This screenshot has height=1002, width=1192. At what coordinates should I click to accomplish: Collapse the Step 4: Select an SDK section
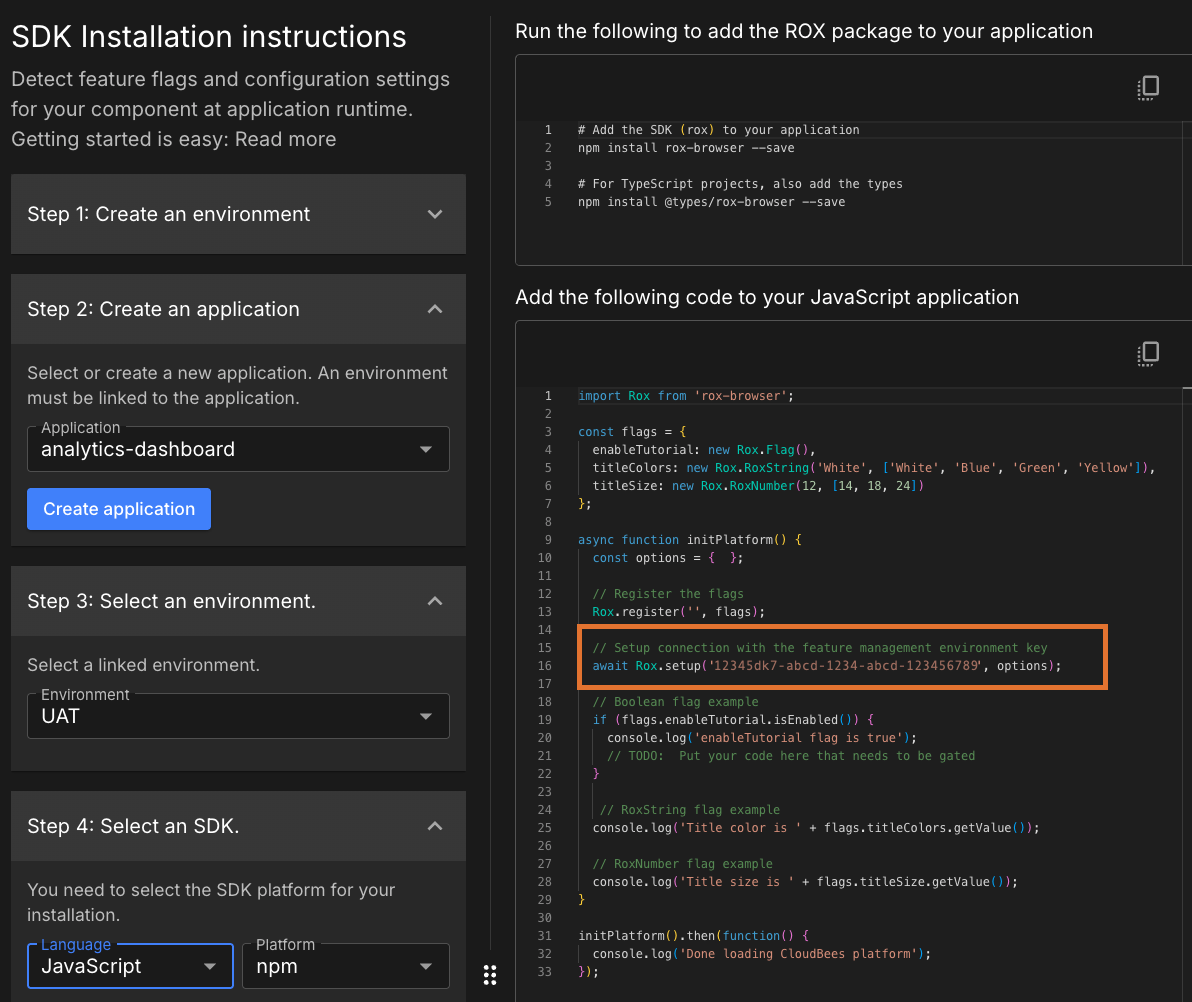tap(435, 826)
